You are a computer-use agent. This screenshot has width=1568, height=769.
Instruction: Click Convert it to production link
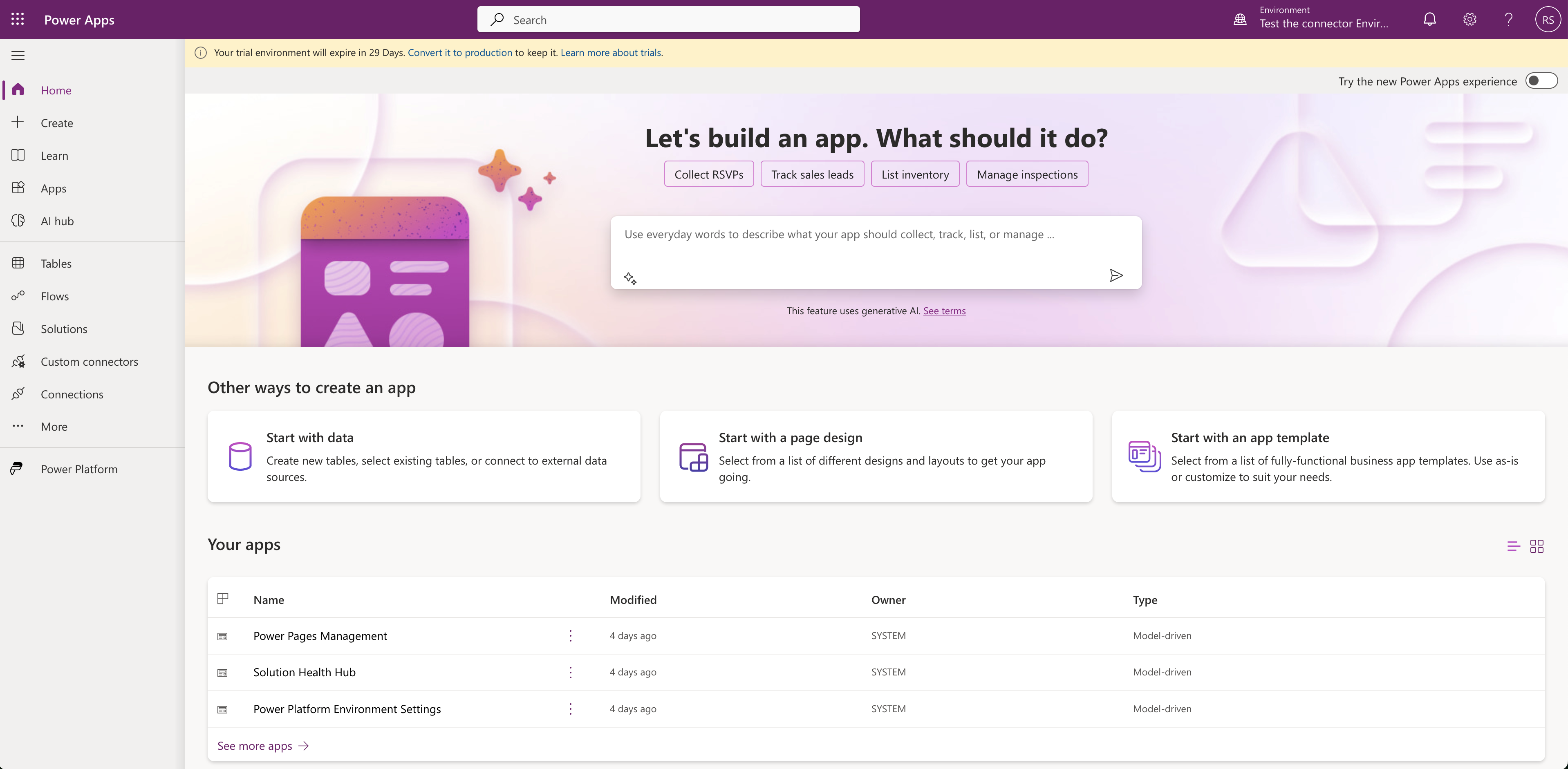[459, 53]
